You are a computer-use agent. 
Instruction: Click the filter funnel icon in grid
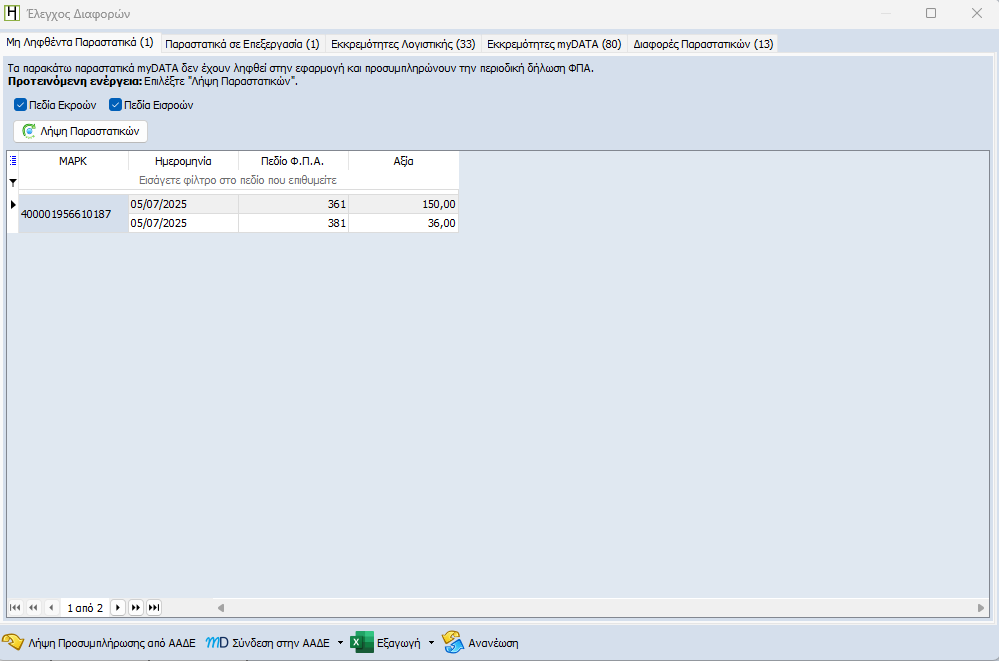pyautogui.click(x=12, y=181)
